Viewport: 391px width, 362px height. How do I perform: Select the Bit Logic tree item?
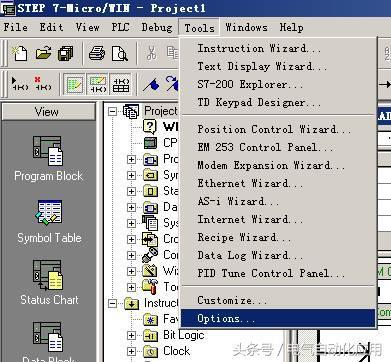click(174, 335)
